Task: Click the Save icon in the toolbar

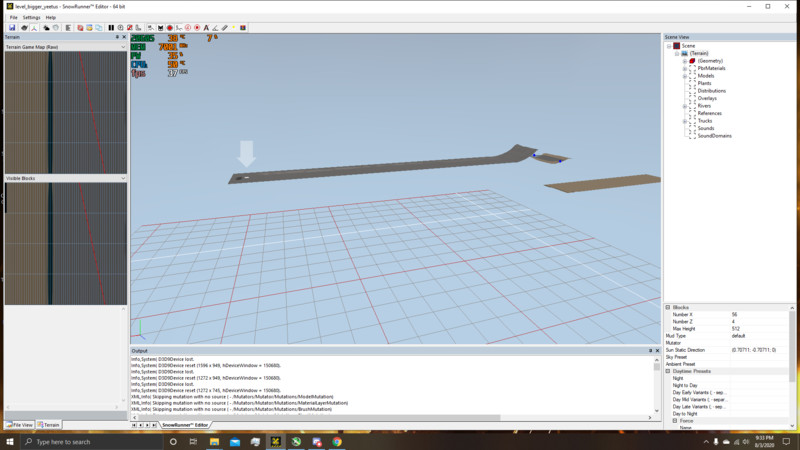Action: pos(10,27)
